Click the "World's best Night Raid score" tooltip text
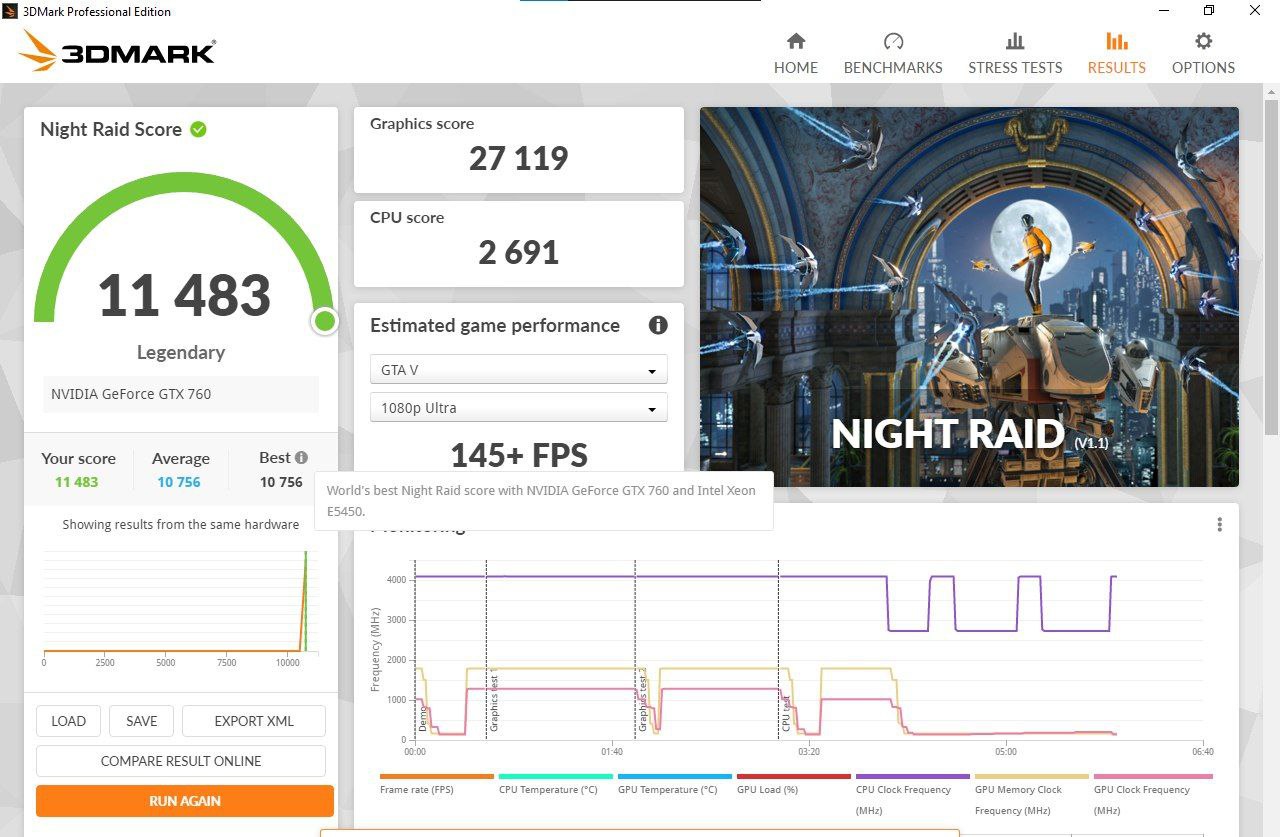This screenshot has width=1280, height=837. pos(541,501)
